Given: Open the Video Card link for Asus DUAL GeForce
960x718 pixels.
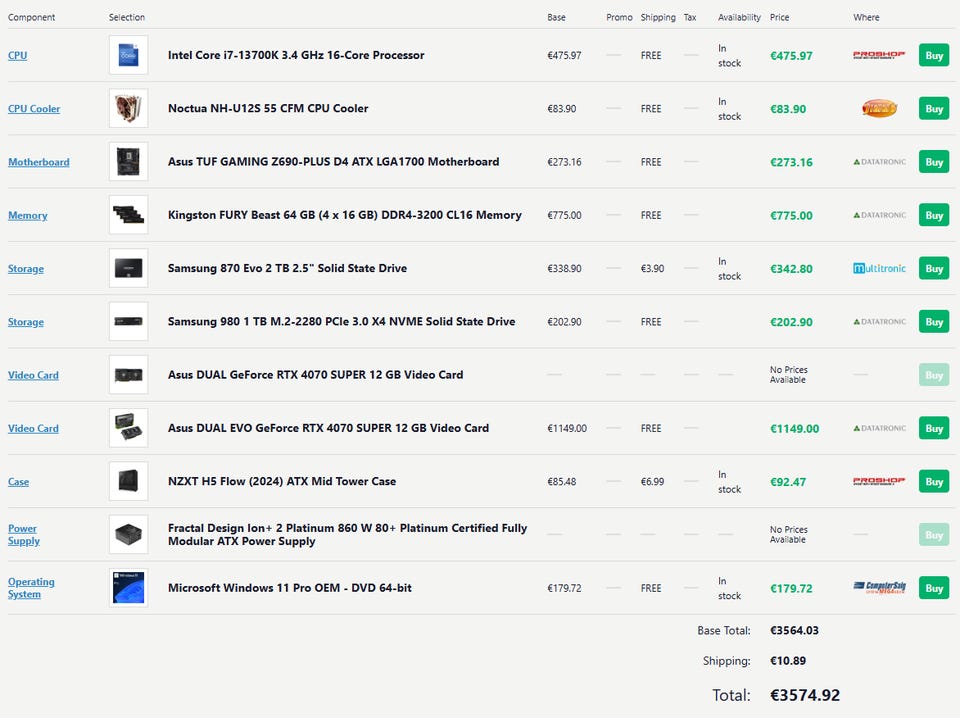Looking at the screenshot, I should (x=33, y=375).
